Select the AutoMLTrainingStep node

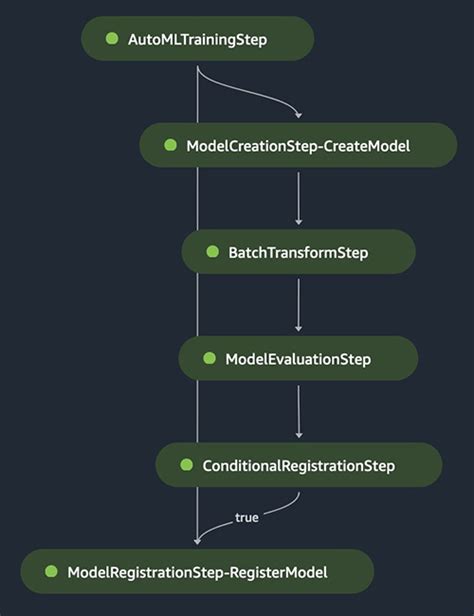(x=198, y=38)
